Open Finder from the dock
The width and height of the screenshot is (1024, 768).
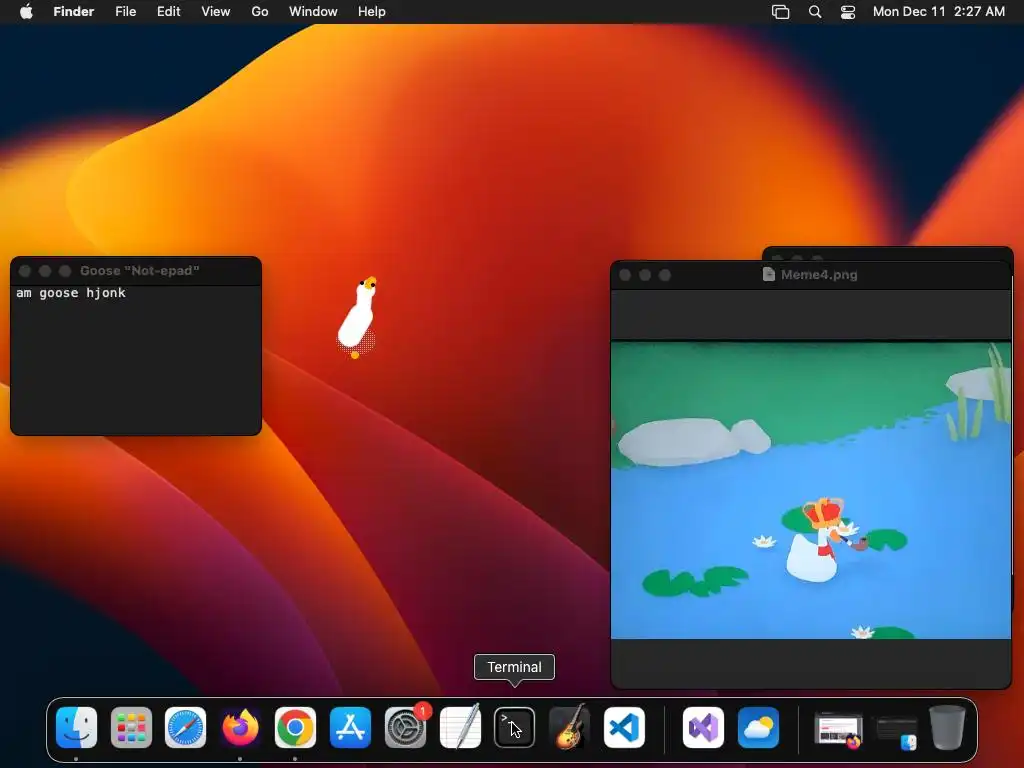(76, 728)
